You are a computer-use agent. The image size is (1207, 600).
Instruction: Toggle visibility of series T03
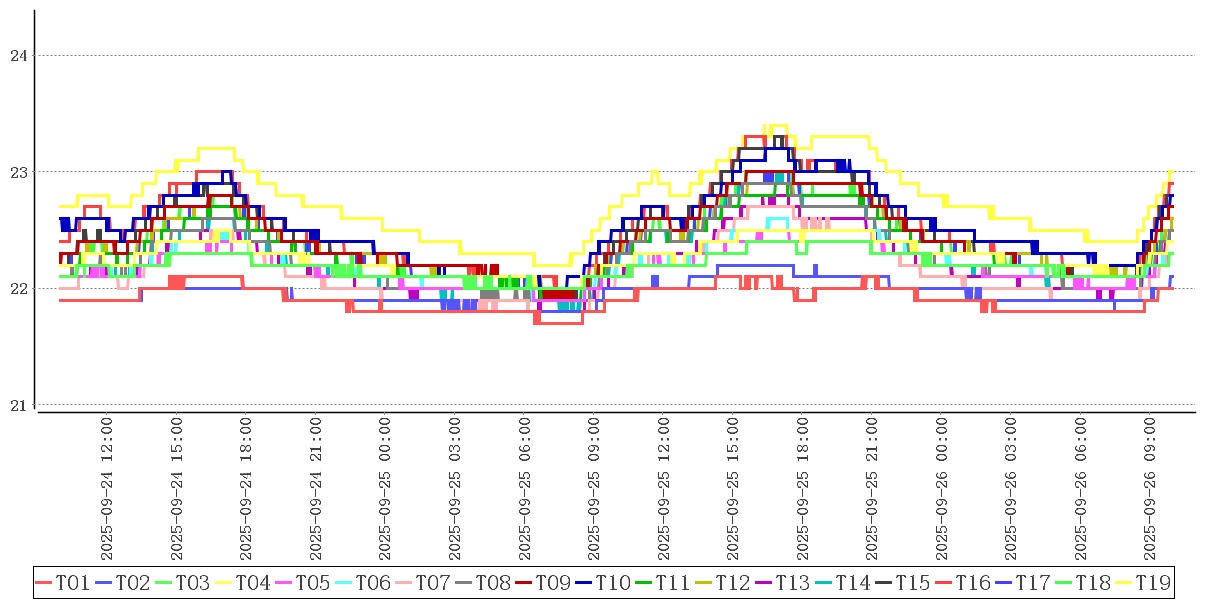coord(192,582)
